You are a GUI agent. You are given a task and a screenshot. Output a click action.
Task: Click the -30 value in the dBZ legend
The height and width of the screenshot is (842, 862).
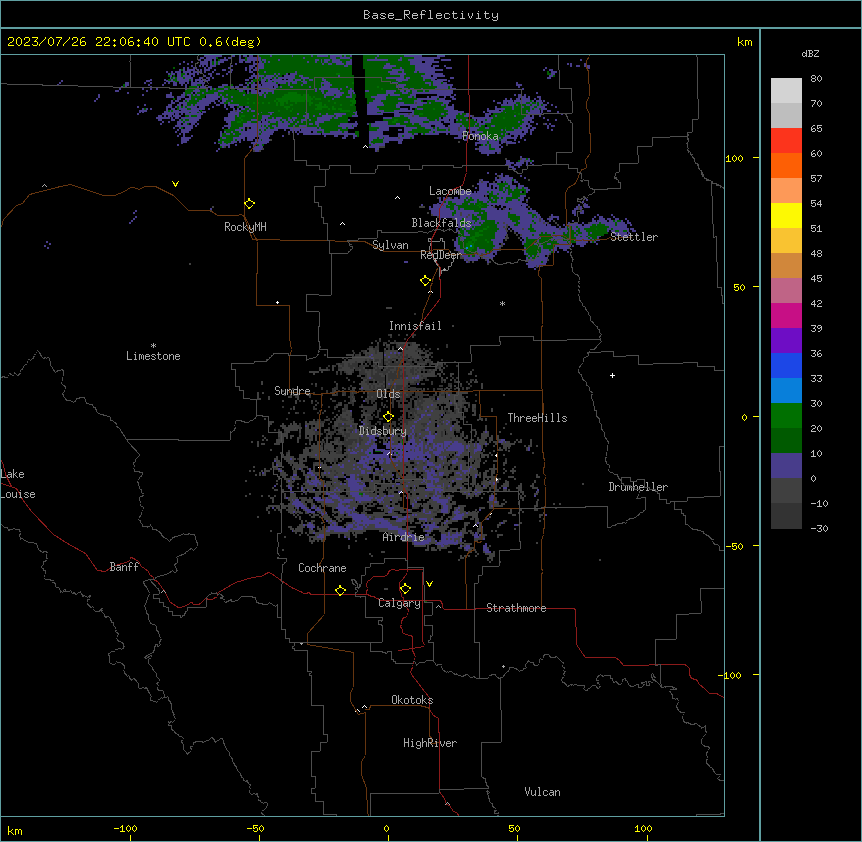click(819, 528)
